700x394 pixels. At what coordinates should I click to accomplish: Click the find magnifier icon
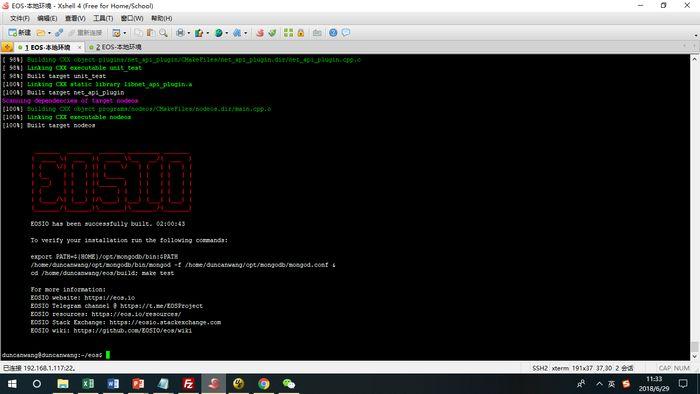163,33
